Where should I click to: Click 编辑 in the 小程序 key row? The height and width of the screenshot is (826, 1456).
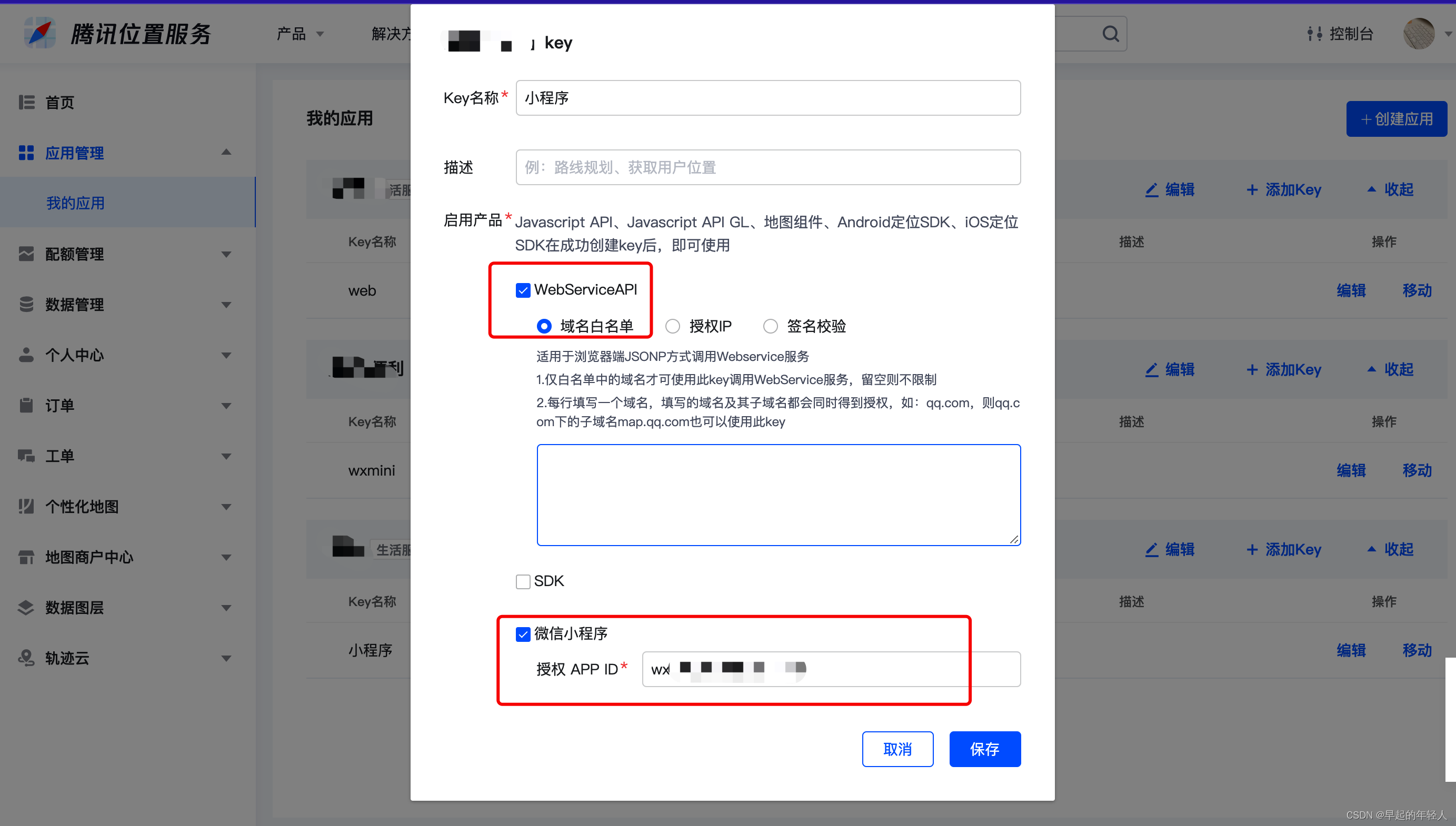pyautogui.click(x=1351, y=650)
